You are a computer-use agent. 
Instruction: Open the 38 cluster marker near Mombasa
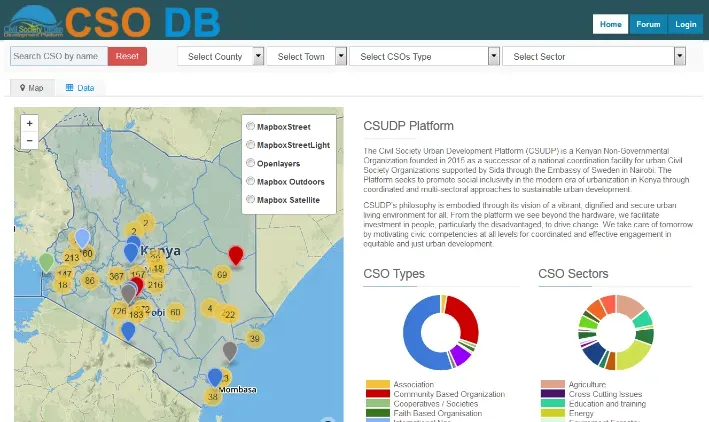[x=213, y=397]
